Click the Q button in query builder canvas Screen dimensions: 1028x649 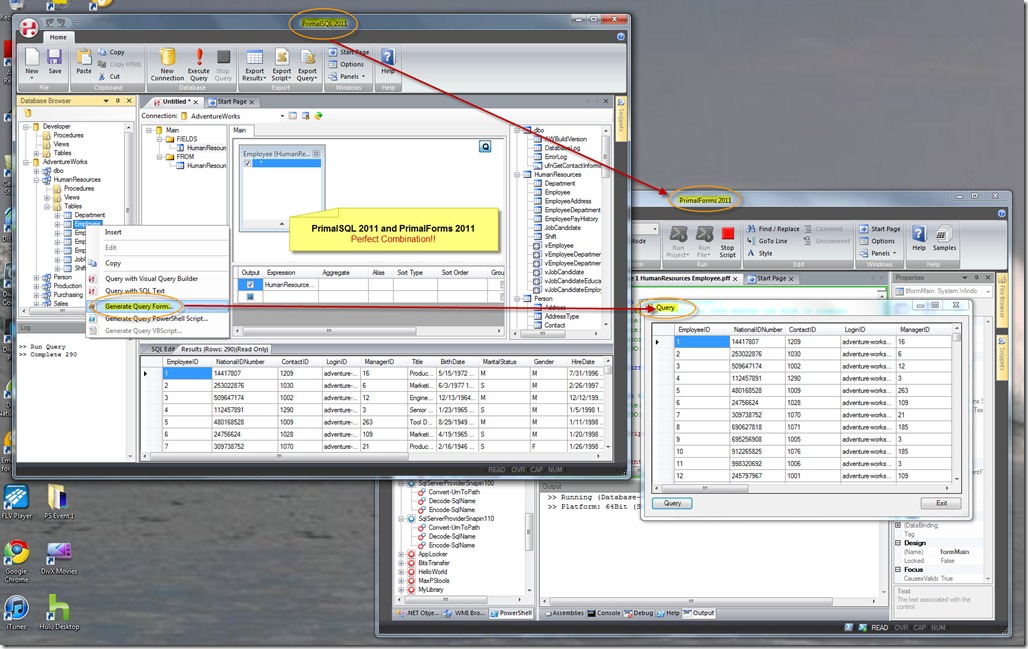[x=485, y=146]
